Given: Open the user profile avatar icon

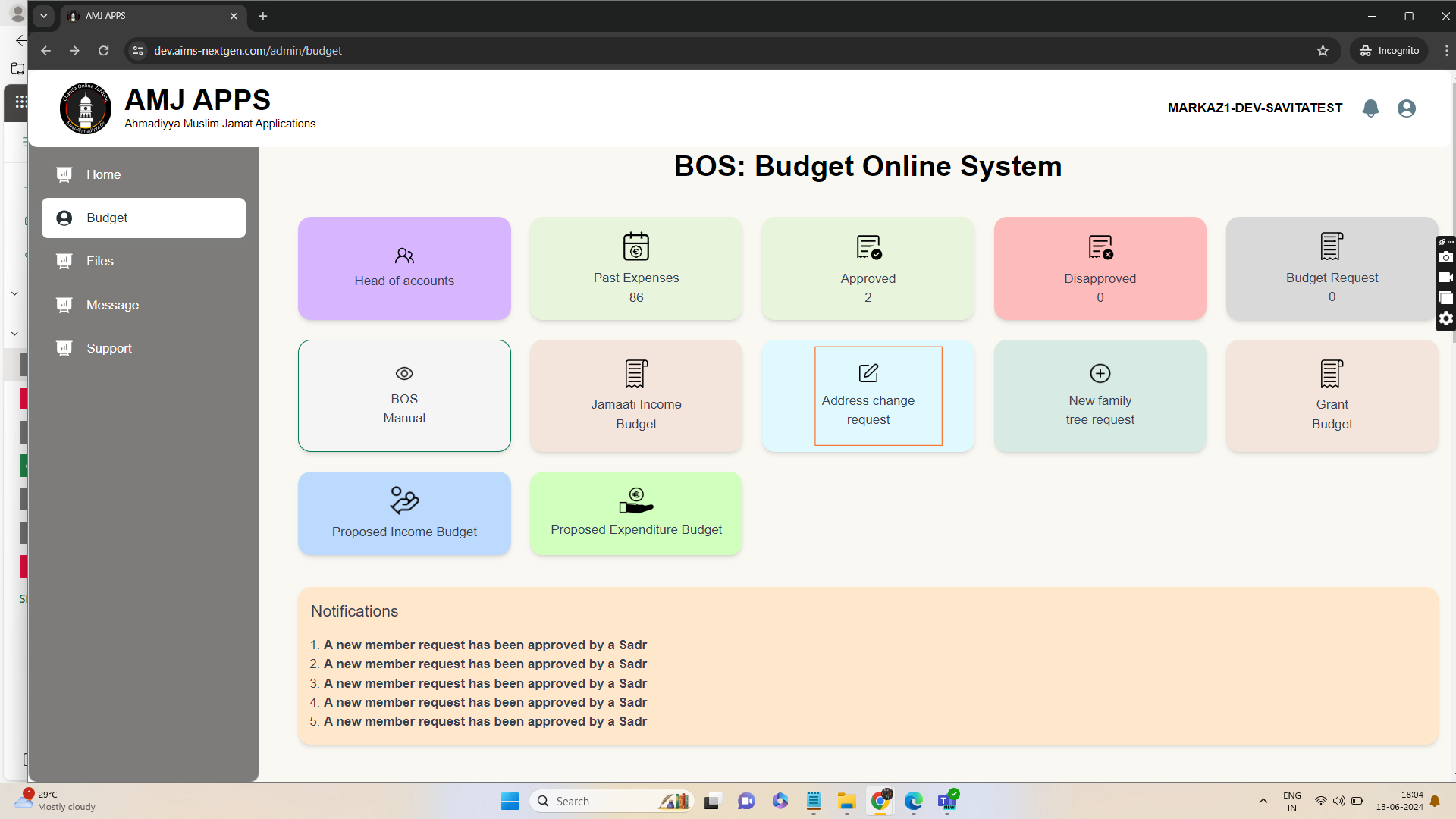Looking at the screenshot, I should click(1407, 108).
